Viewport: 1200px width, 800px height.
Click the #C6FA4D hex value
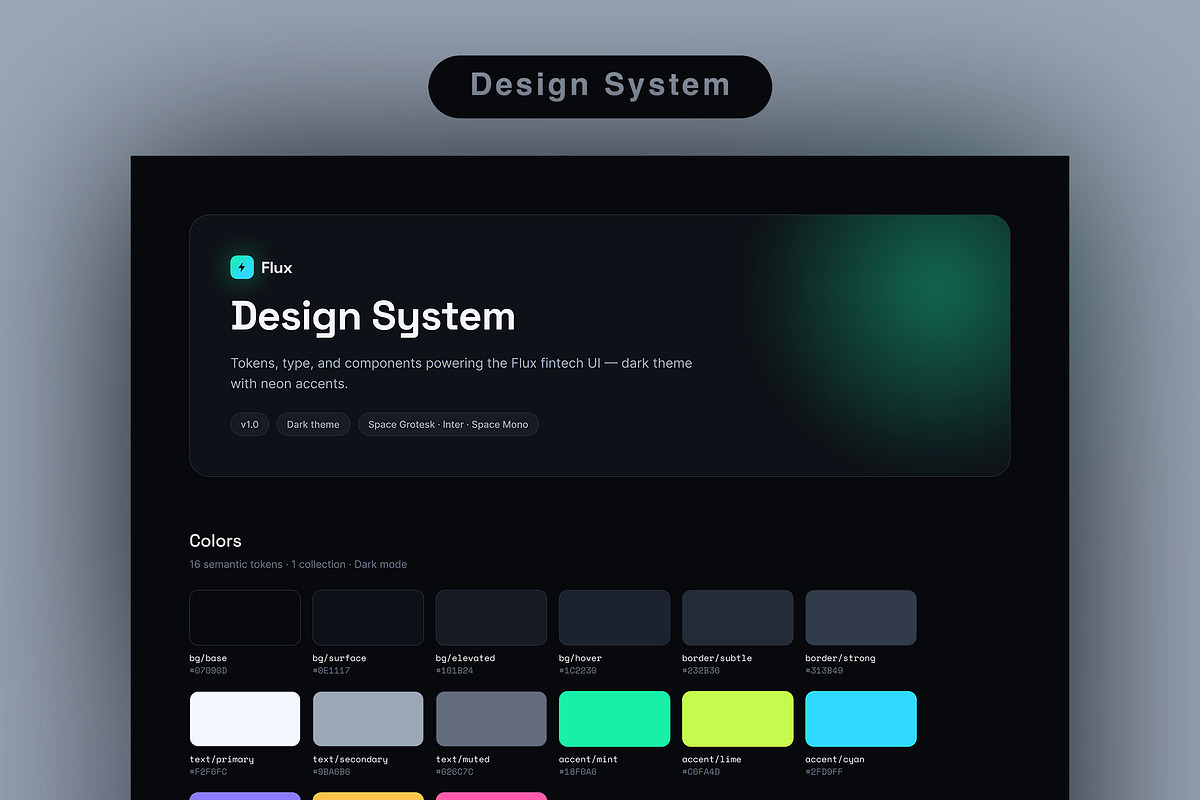[701, 772]
